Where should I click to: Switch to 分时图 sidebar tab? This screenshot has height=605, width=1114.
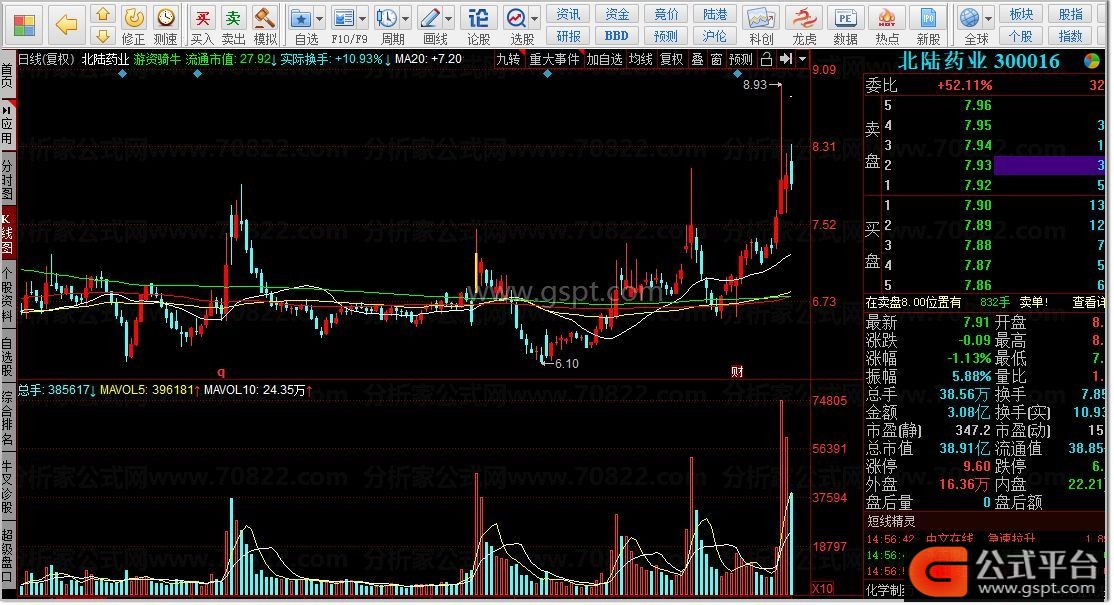[x=7, y=180]
